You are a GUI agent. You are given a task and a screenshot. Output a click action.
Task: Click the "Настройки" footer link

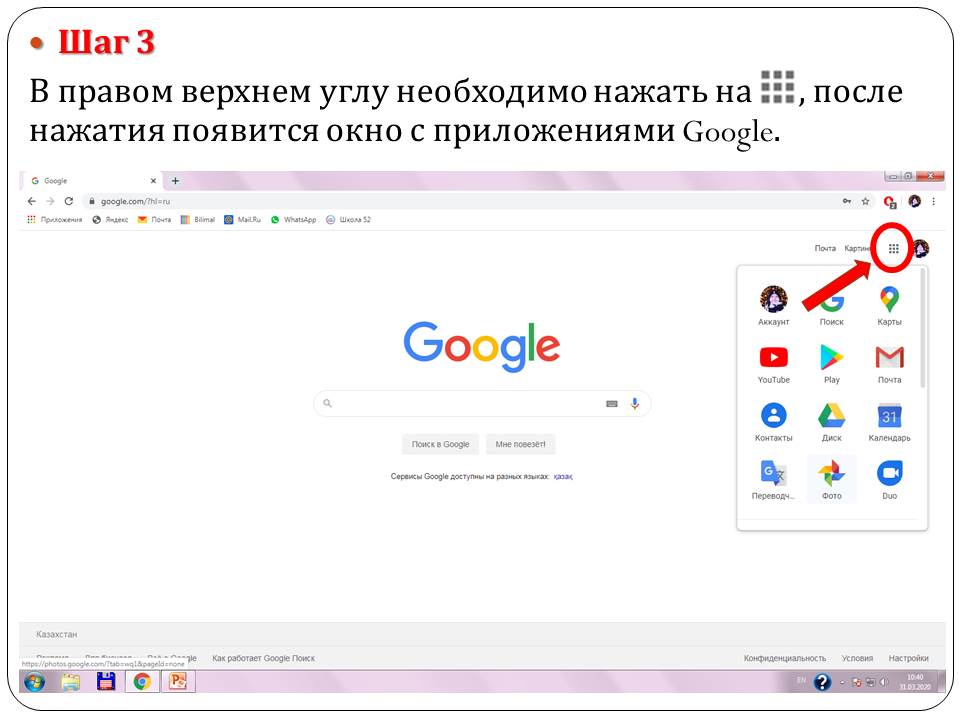click(x=908, y=658)
